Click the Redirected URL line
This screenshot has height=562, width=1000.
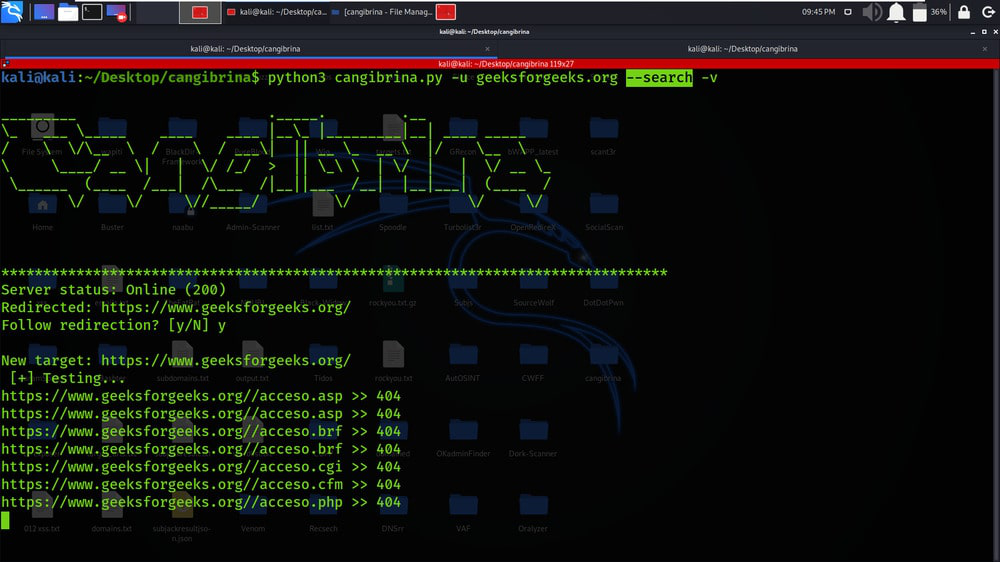click(176, 307)
